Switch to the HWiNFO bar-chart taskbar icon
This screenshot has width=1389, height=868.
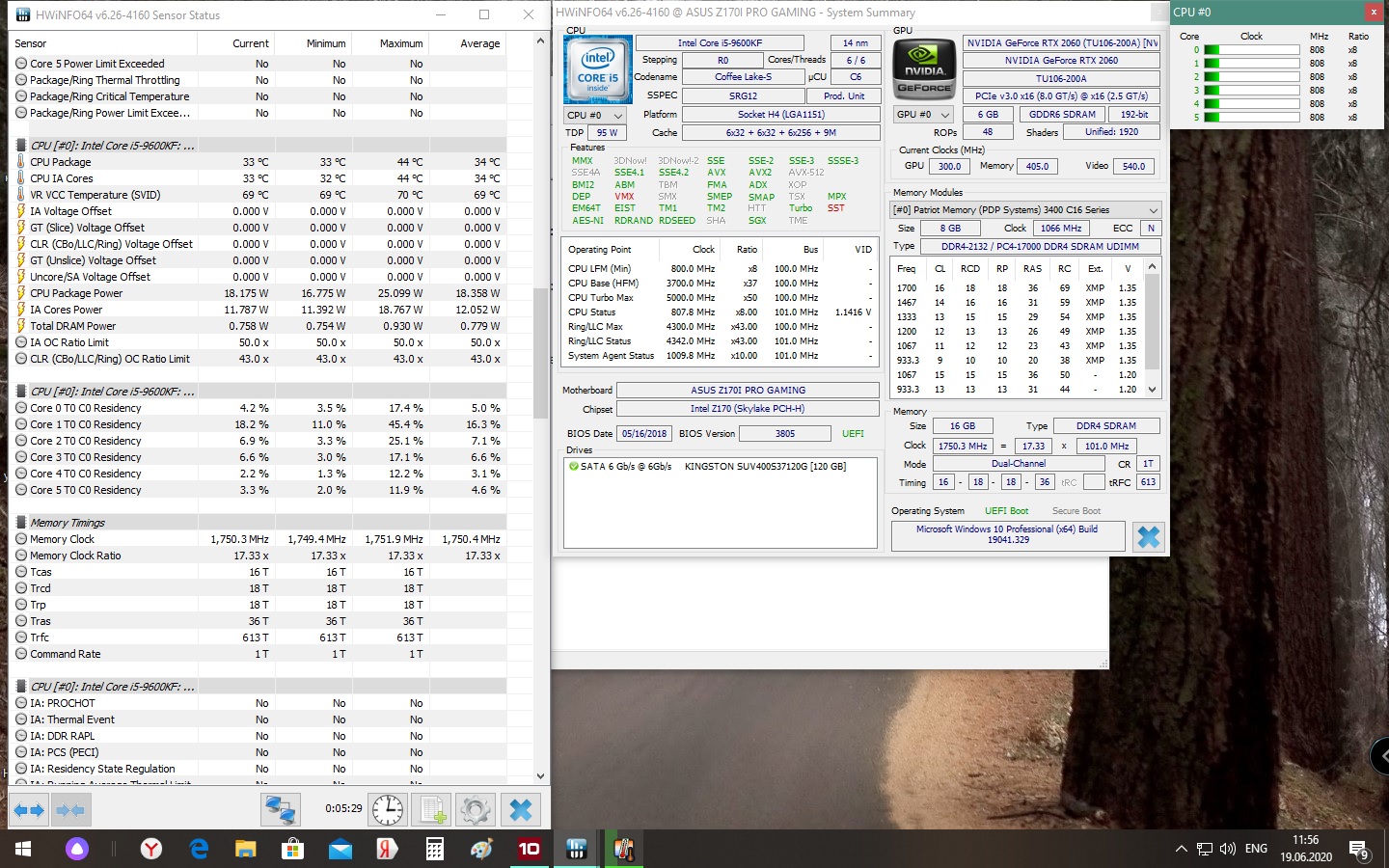[577, 849]
